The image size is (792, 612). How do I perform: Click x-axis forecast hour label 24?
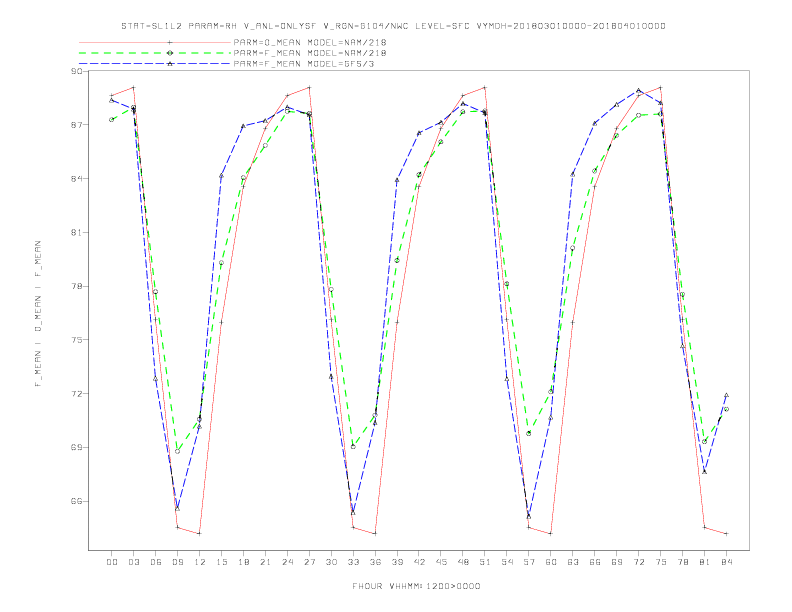(287, 562)
